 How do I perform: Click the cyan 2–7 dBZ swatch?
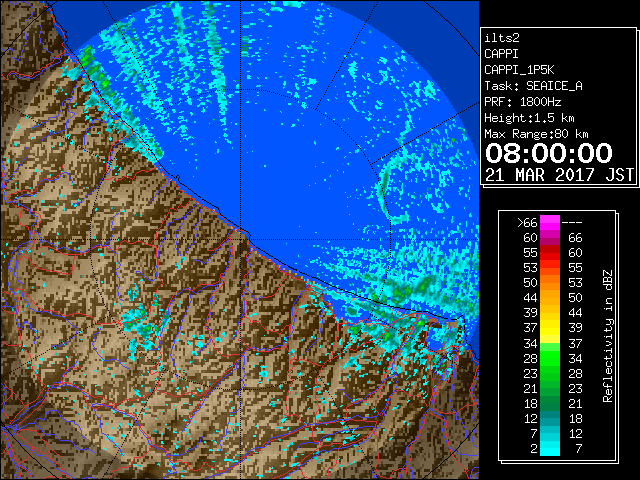pos(550,448)
